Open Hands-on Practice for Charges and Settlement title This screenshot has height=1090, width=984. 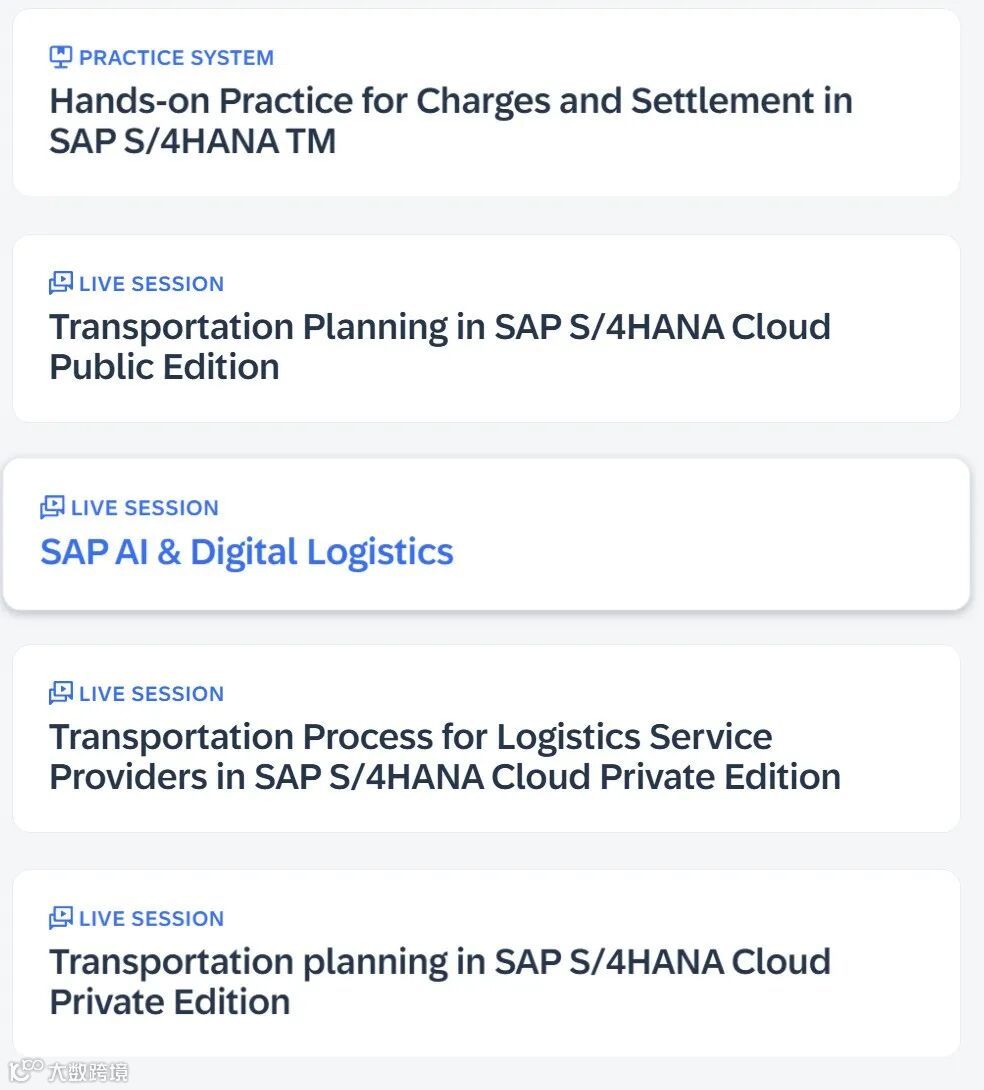pos(450,121)
